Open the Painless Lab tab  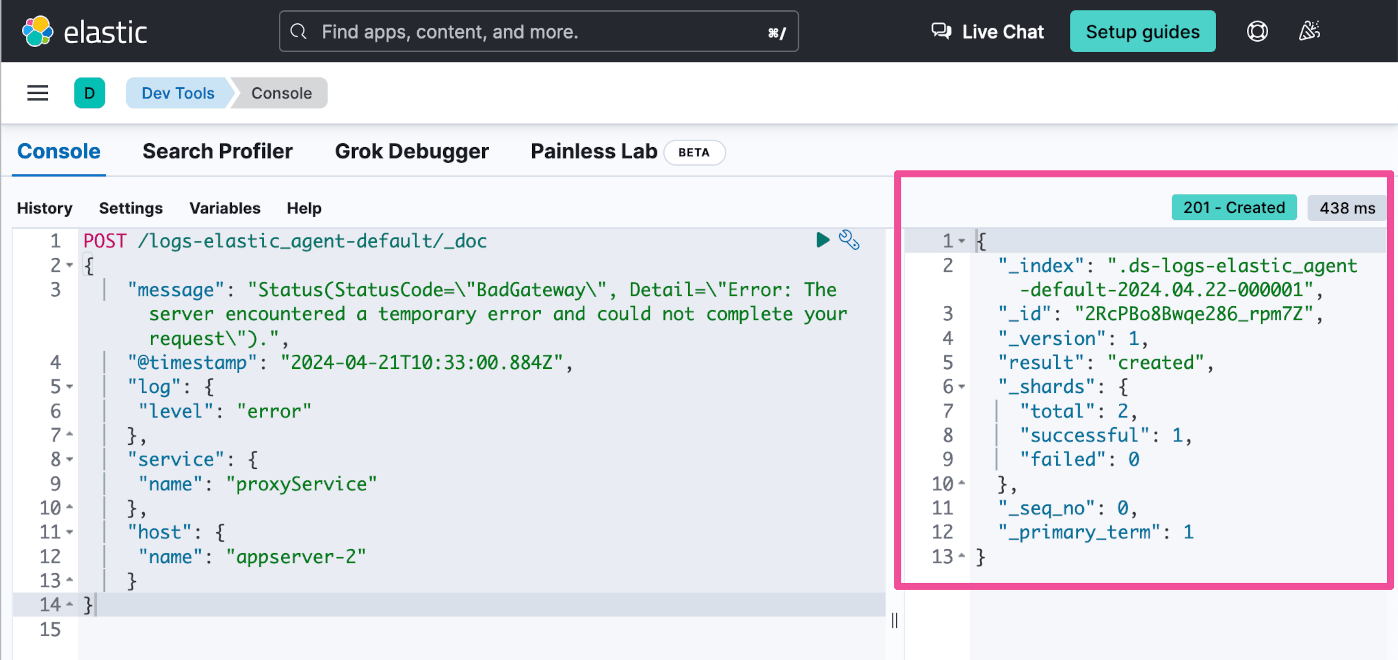click(x=594, y=151)
